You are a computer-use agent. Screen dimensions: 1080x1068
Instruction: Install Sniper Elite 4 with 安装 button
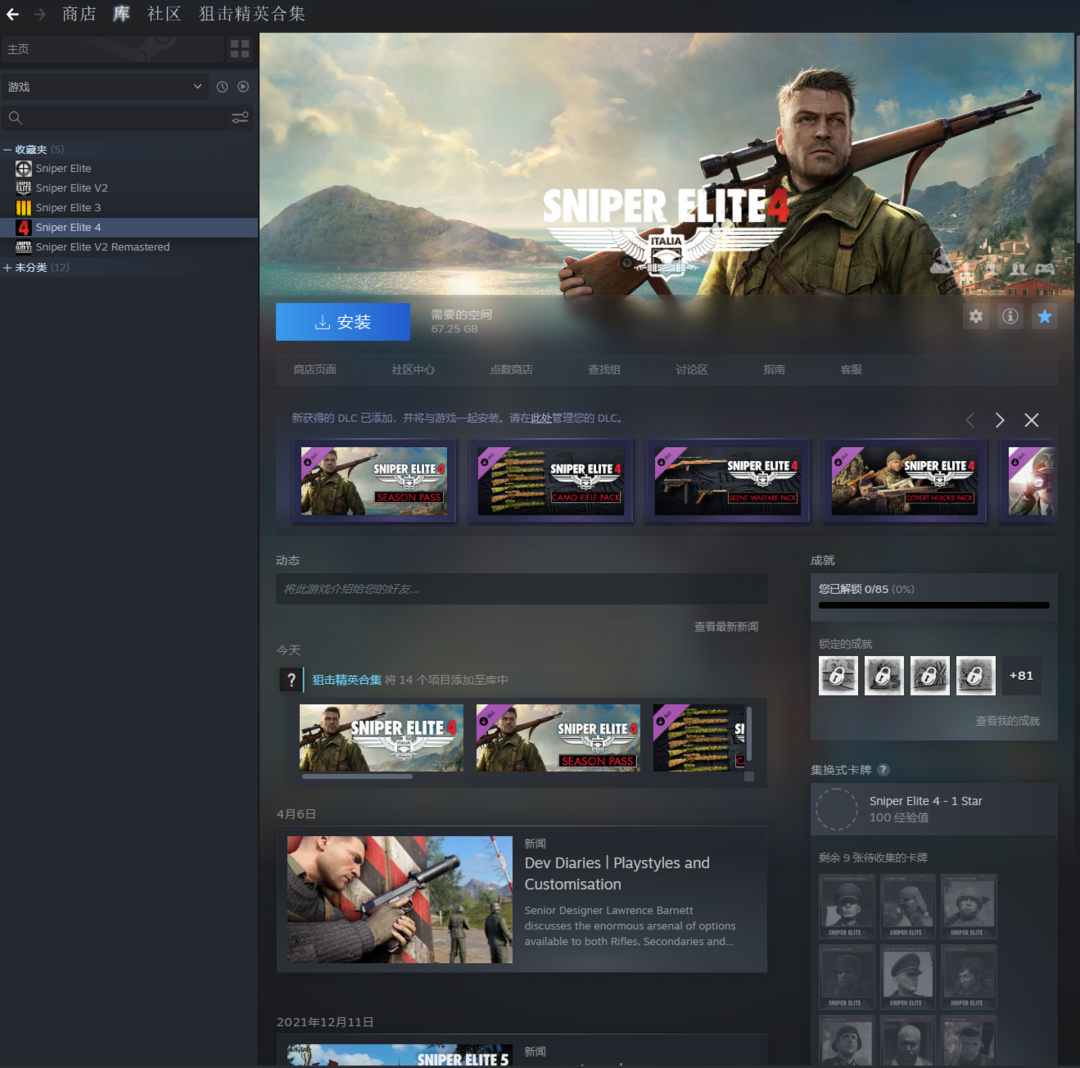click(x=343, y=322)
